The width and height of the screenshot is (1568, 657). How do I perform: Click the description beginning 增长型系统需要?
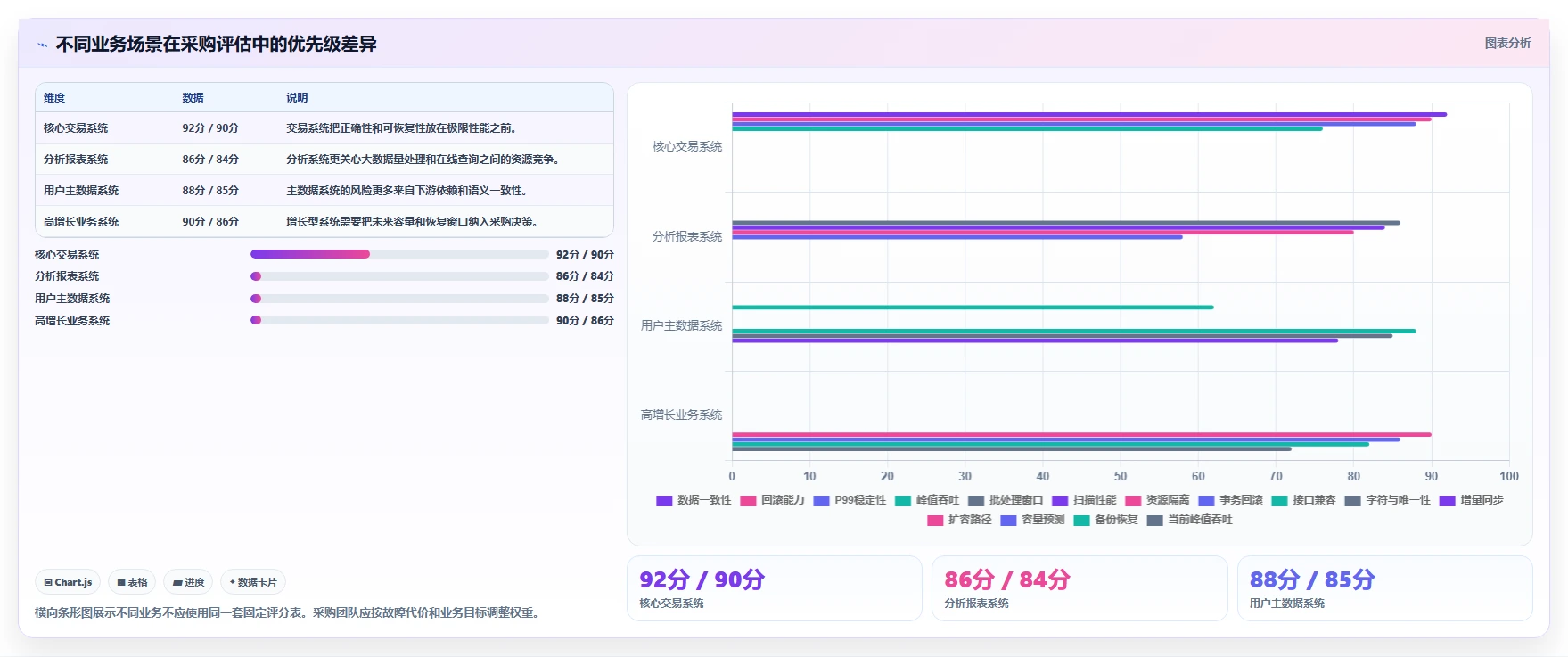point(413,222)
